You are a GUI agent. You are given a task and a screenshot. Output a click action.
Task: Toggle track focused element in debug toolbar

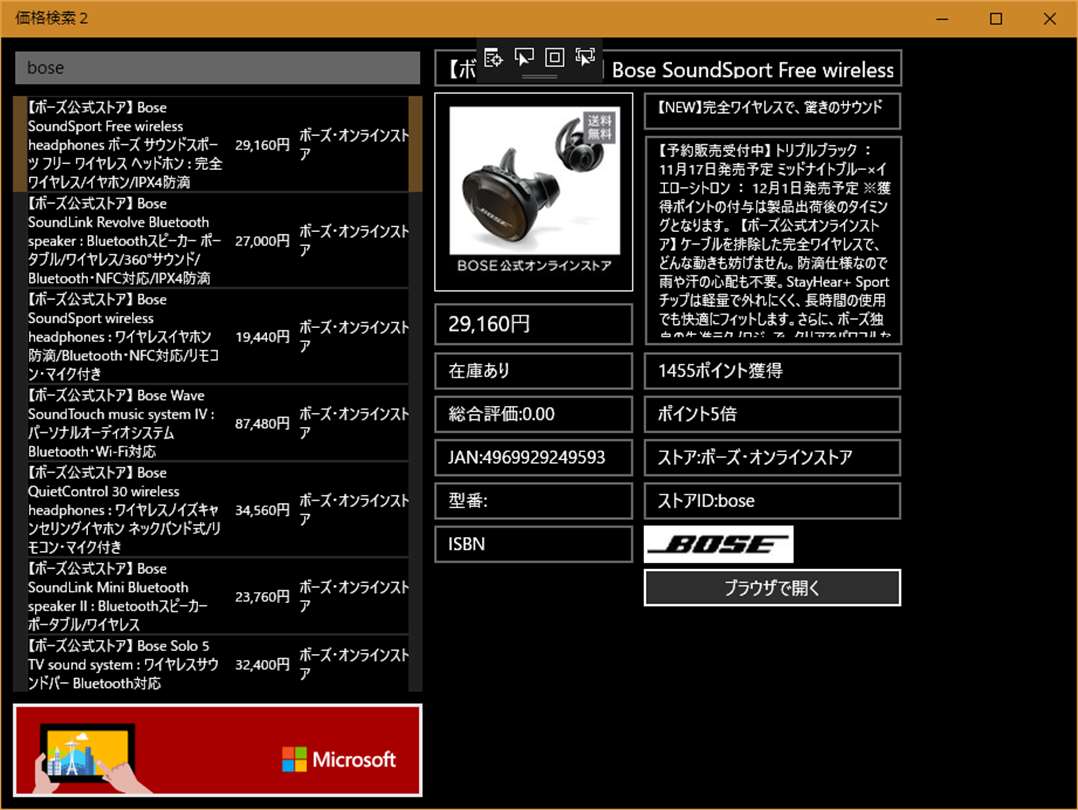click(x=585, y=58)
